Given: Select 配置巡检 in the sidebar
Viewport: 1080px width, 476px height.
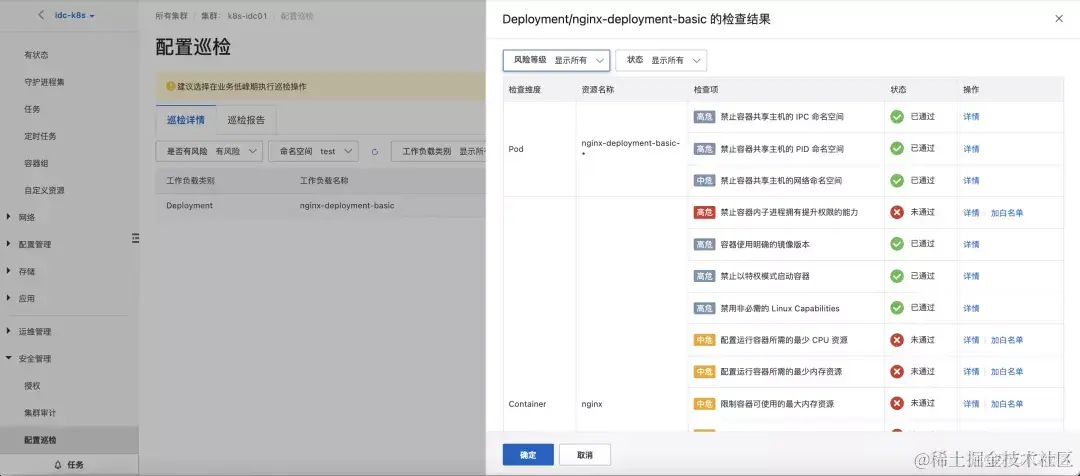Looking at the screenshot, I should (40, 439).
